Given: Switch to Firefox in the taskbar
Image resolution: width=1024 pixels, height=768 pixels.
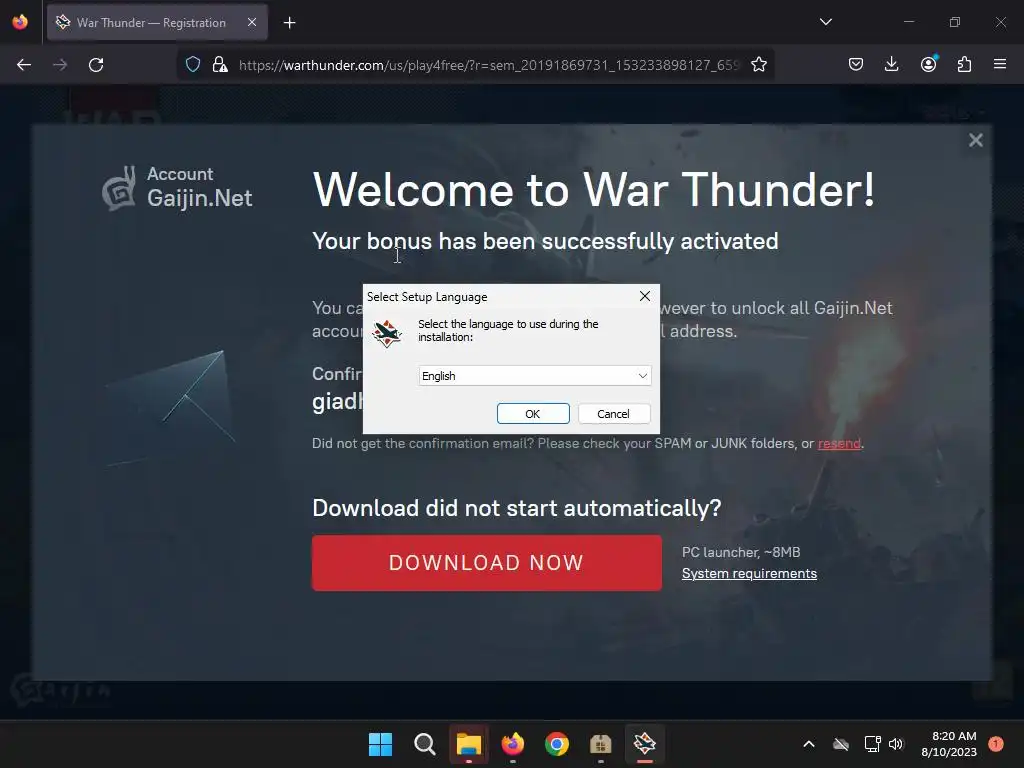Looking at the screenshot, I should click(x=513, y=744).
